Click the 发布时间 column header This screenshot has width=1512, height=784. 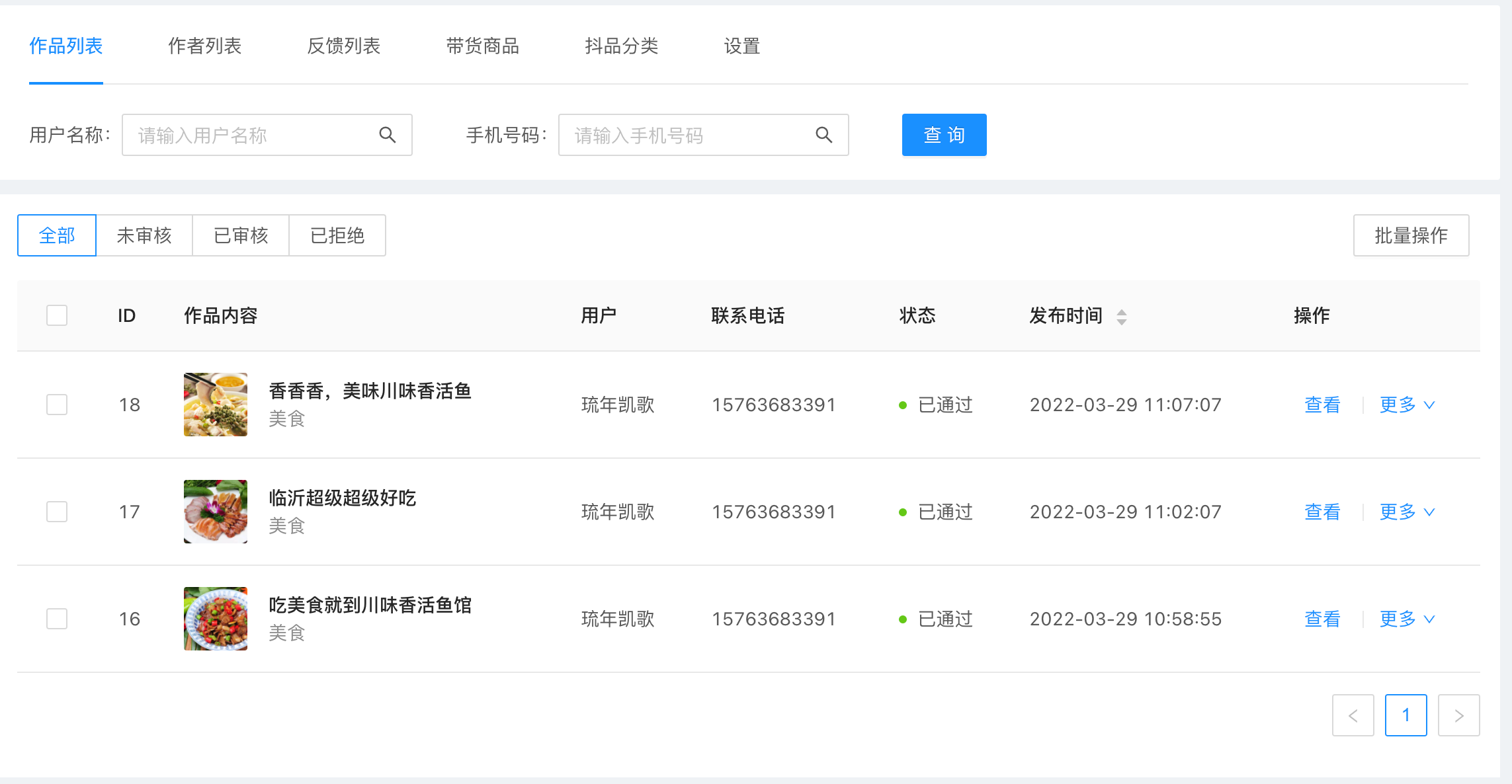[x=1066, y=315]
